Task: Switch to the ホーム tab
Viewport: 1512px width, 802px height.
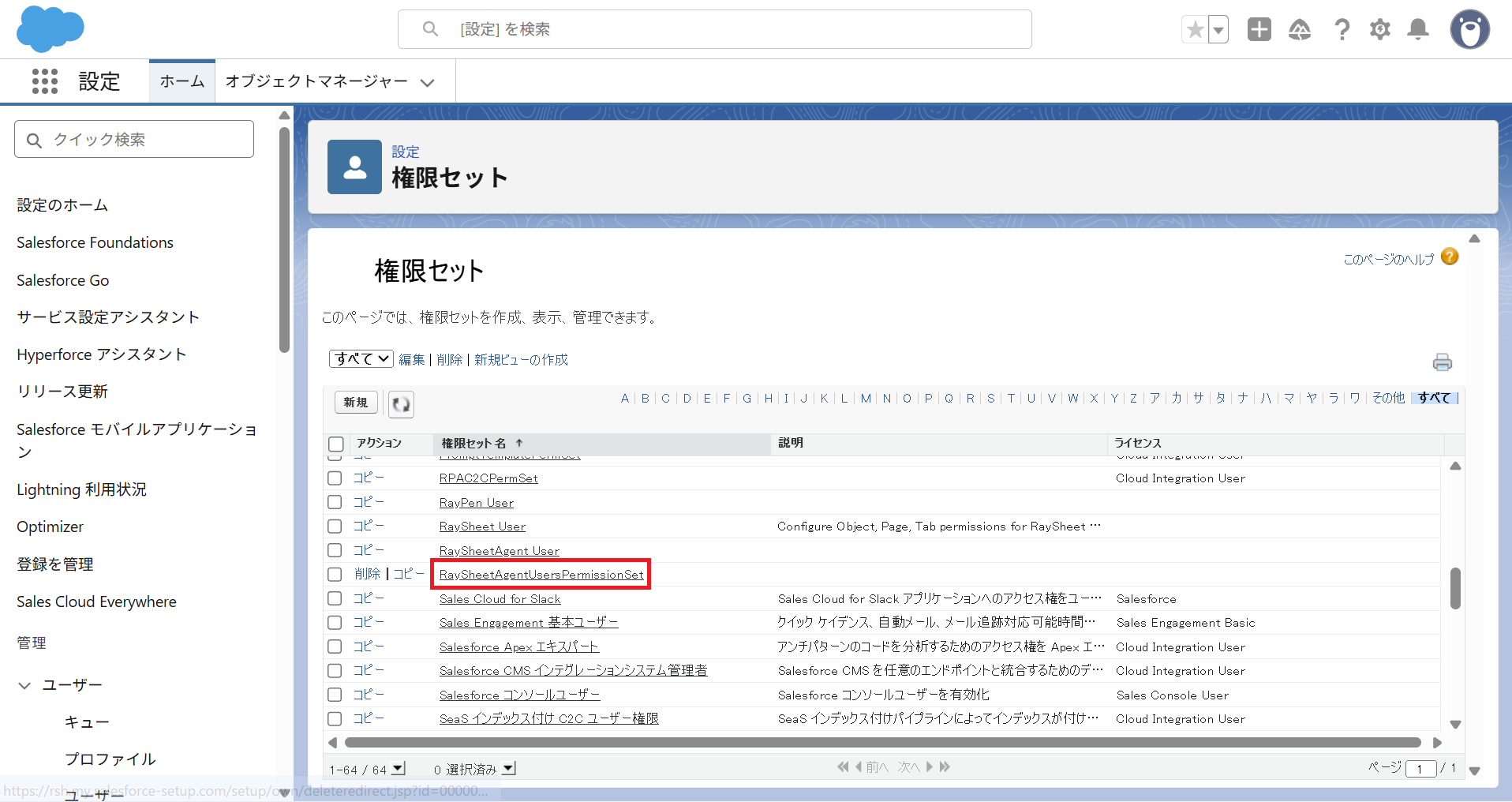Action: click(182, 81)
